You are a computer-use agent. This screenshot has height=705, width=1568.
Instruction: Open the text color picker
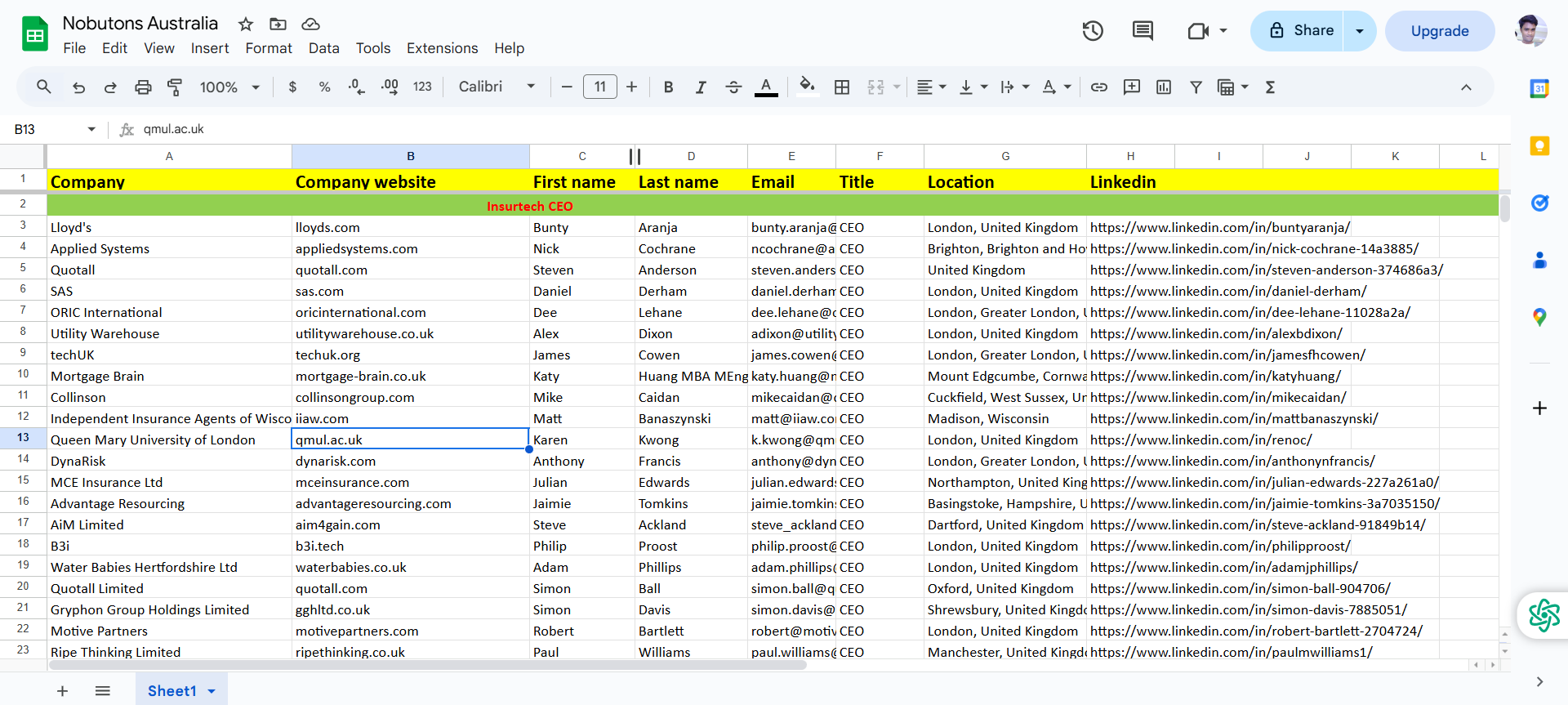pyautogui.click(x=766, y=87)
